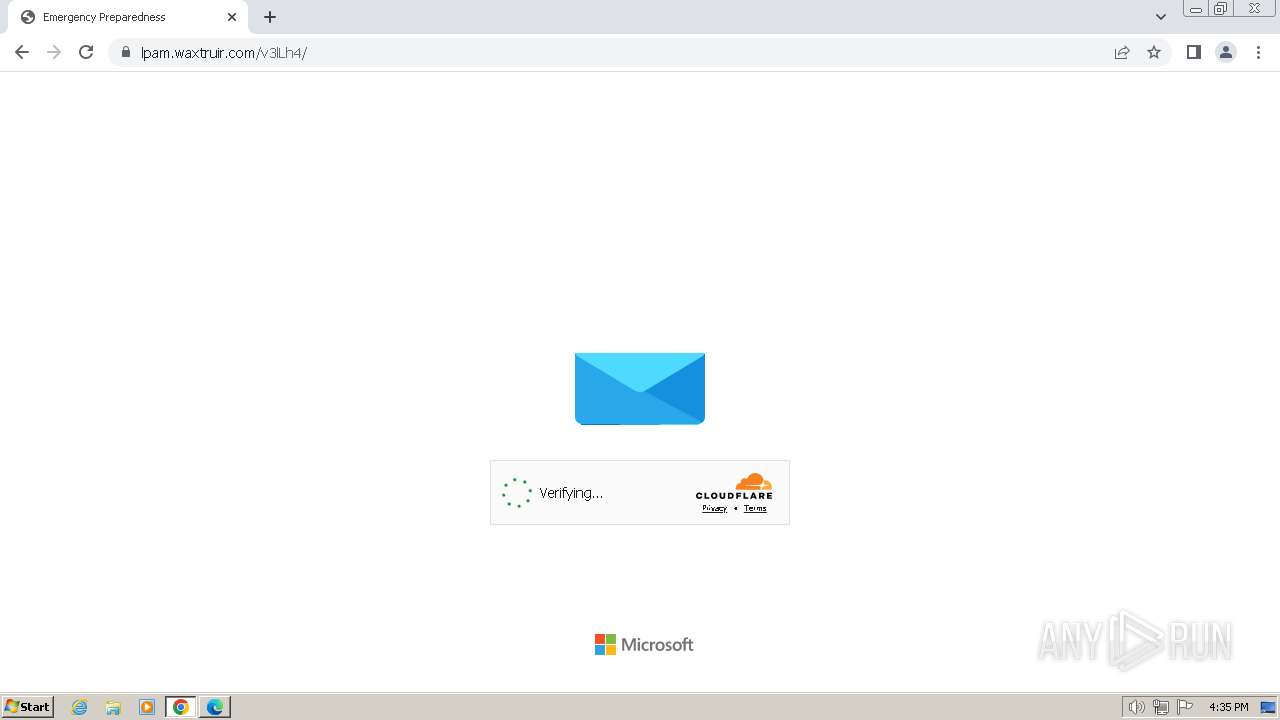
Task: Open Cloudflare Privacy link
Action: 714,508
